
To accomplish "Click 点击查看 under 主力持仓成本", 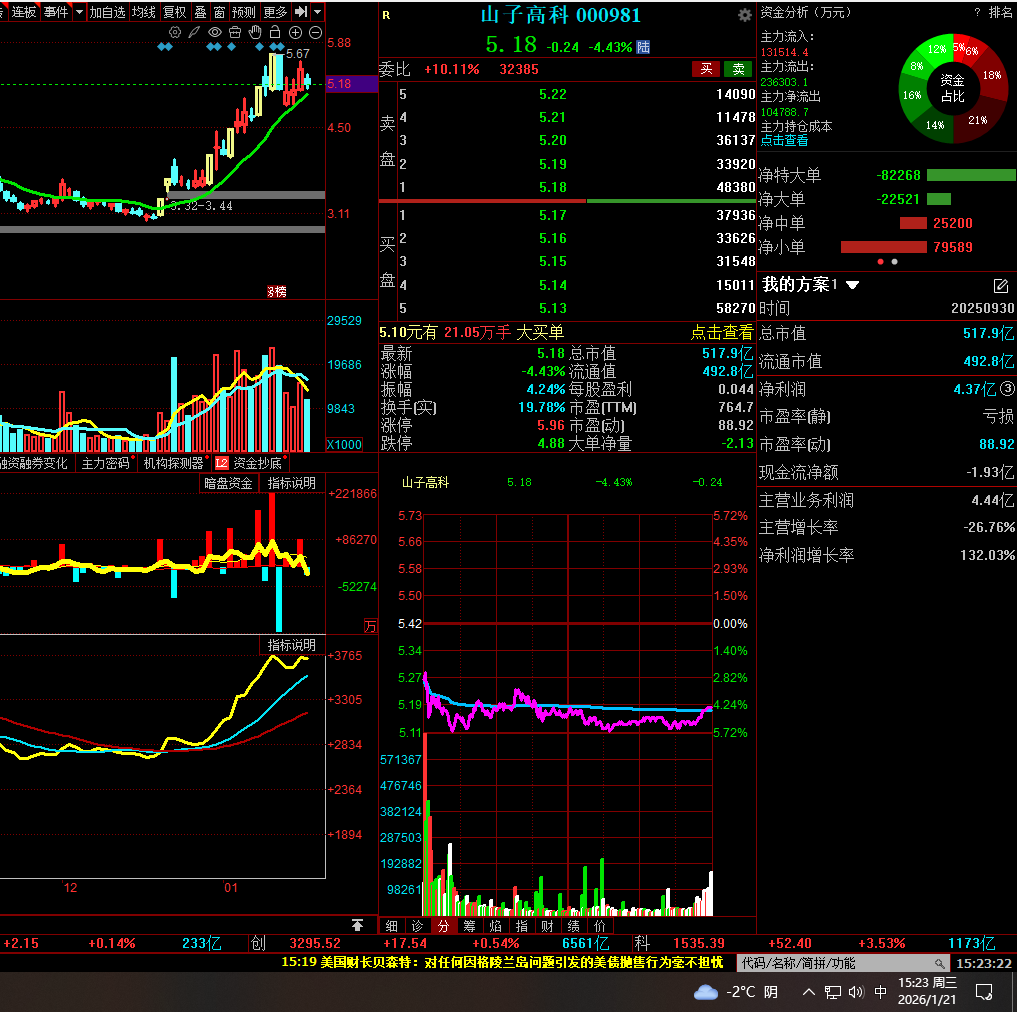I will coord(784,140).
